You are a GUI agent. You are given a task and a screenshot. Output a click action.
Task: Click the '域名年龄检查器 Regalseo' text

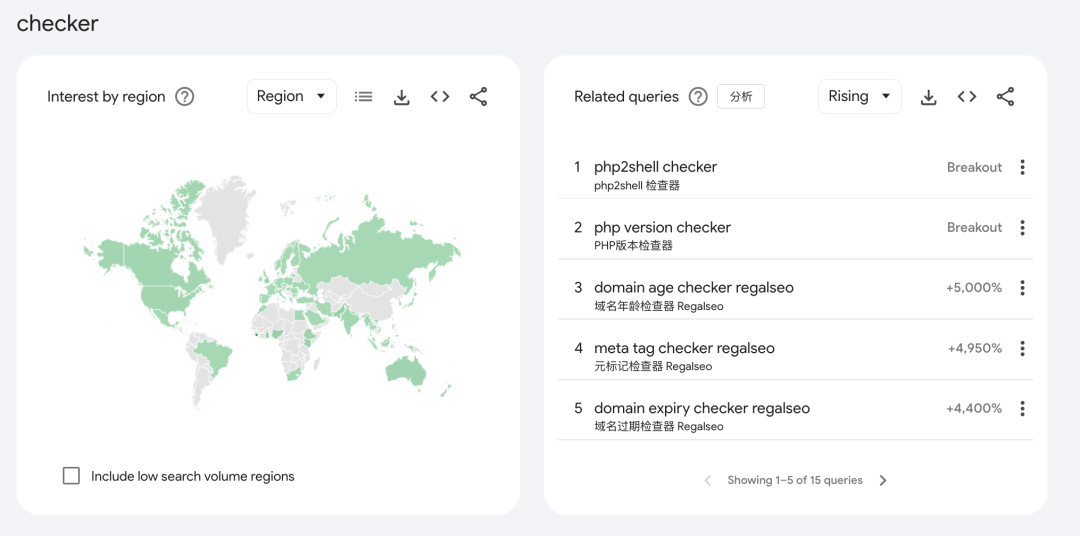tap(658, 306)
